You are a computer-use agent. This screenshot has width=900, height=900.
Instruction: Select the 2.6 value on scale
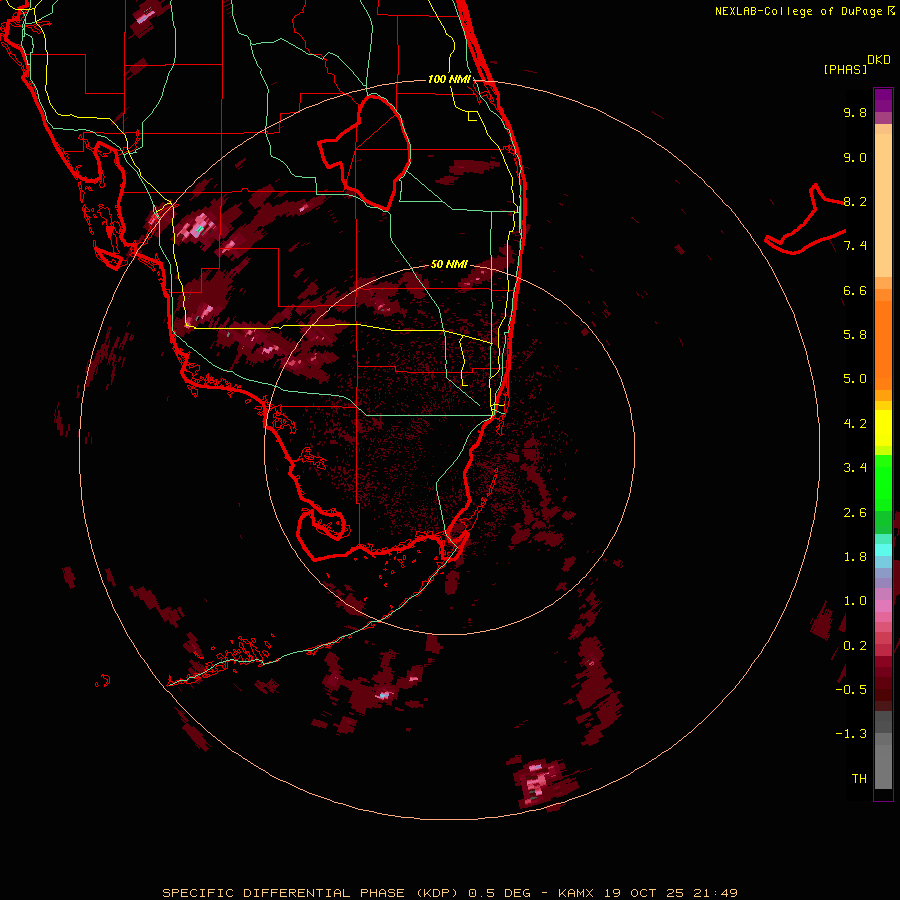coord(855,513)
